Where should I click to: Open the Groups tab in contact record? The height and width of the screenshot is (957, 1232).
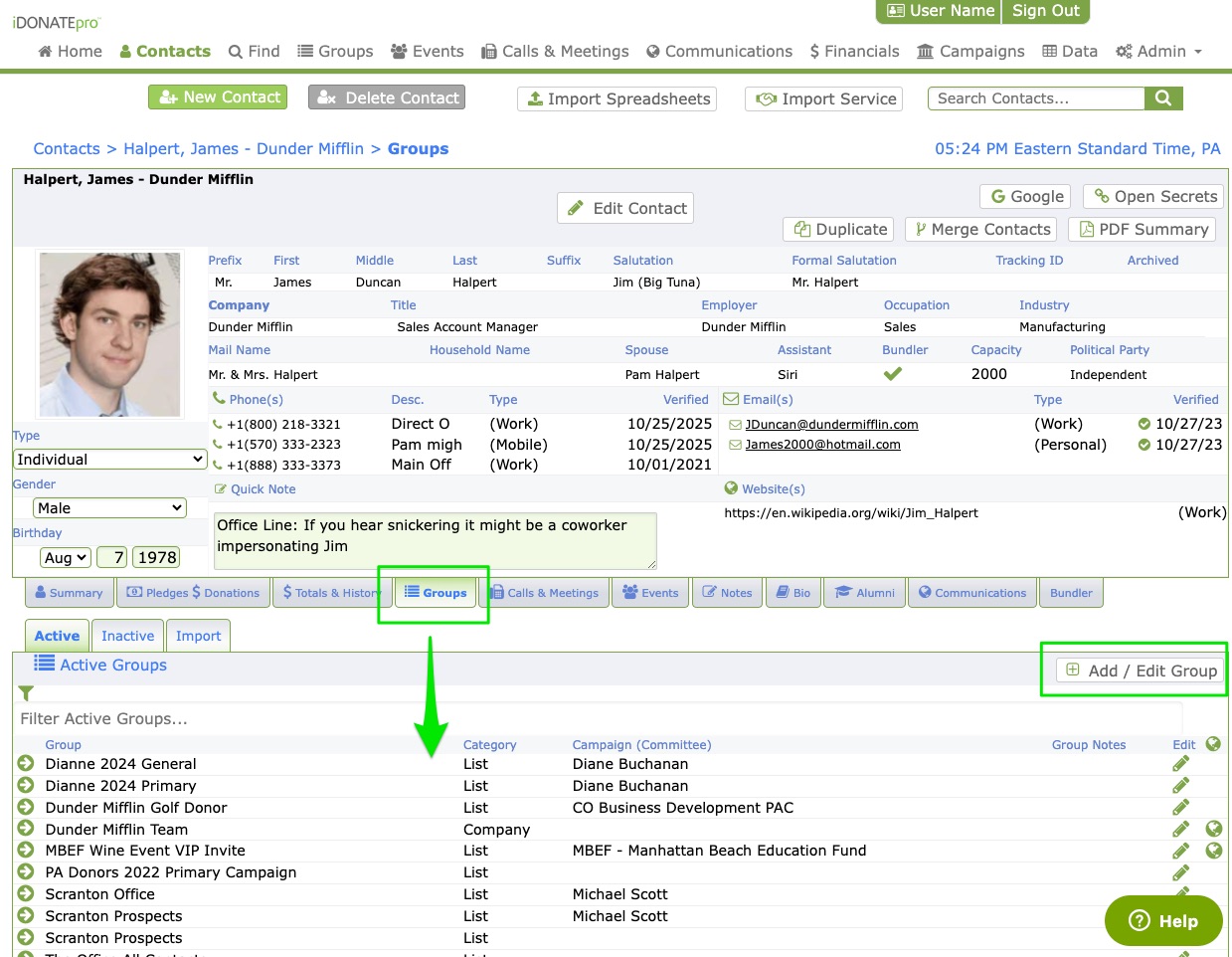click(x=436, y=593)
